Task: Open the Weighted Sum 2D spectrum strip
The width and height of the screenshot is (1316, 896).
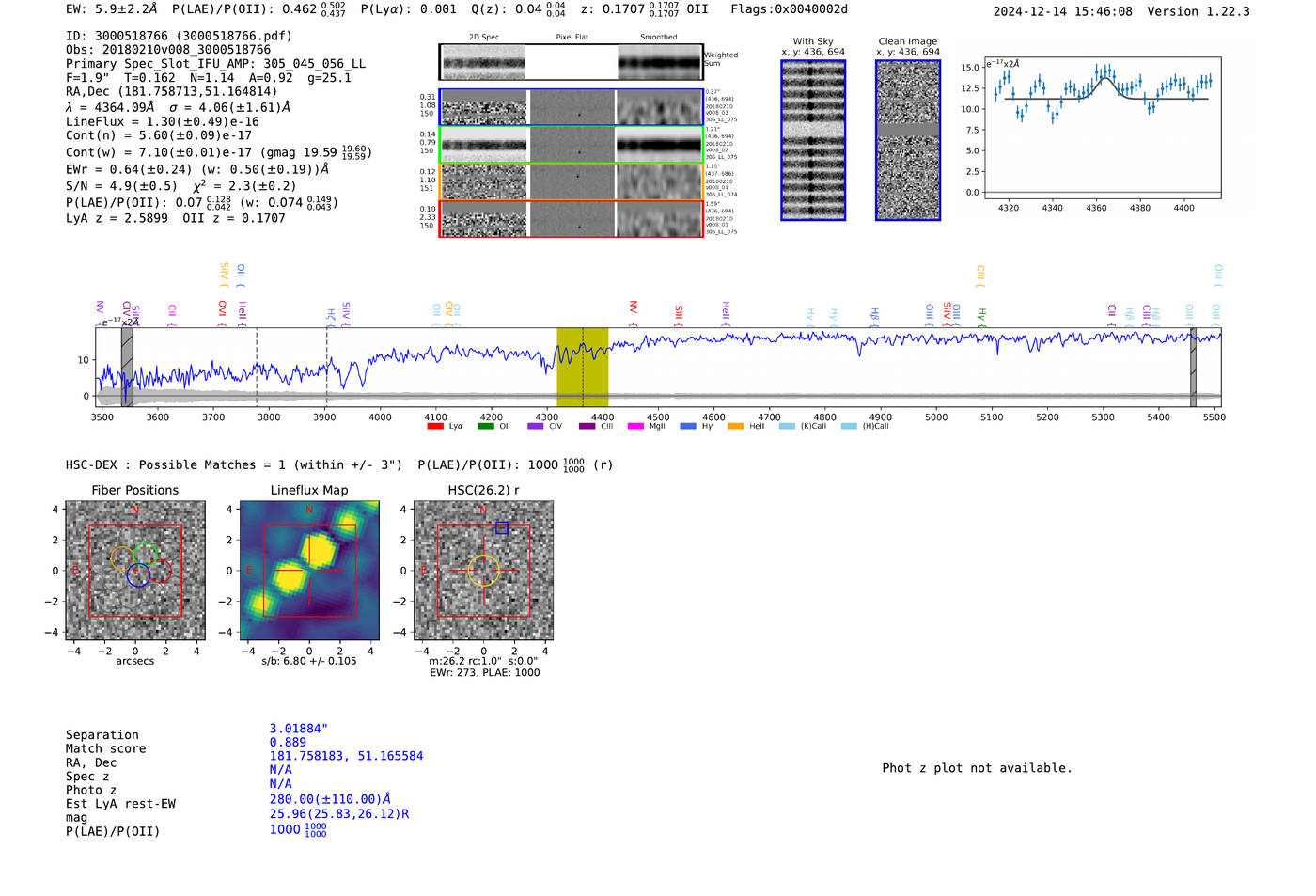Action: [x=571, y=62]
